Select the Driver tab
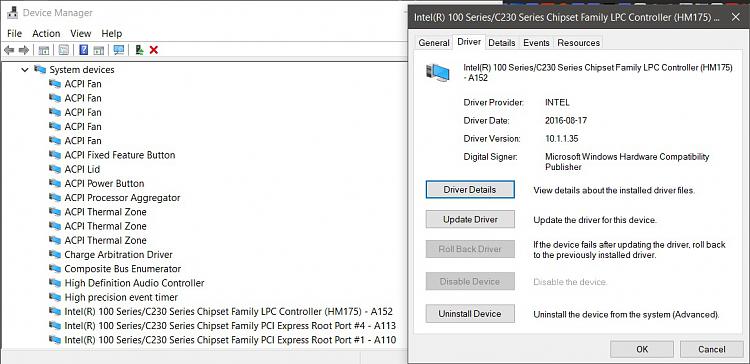The image size is (750, 364). coord(469,42)
